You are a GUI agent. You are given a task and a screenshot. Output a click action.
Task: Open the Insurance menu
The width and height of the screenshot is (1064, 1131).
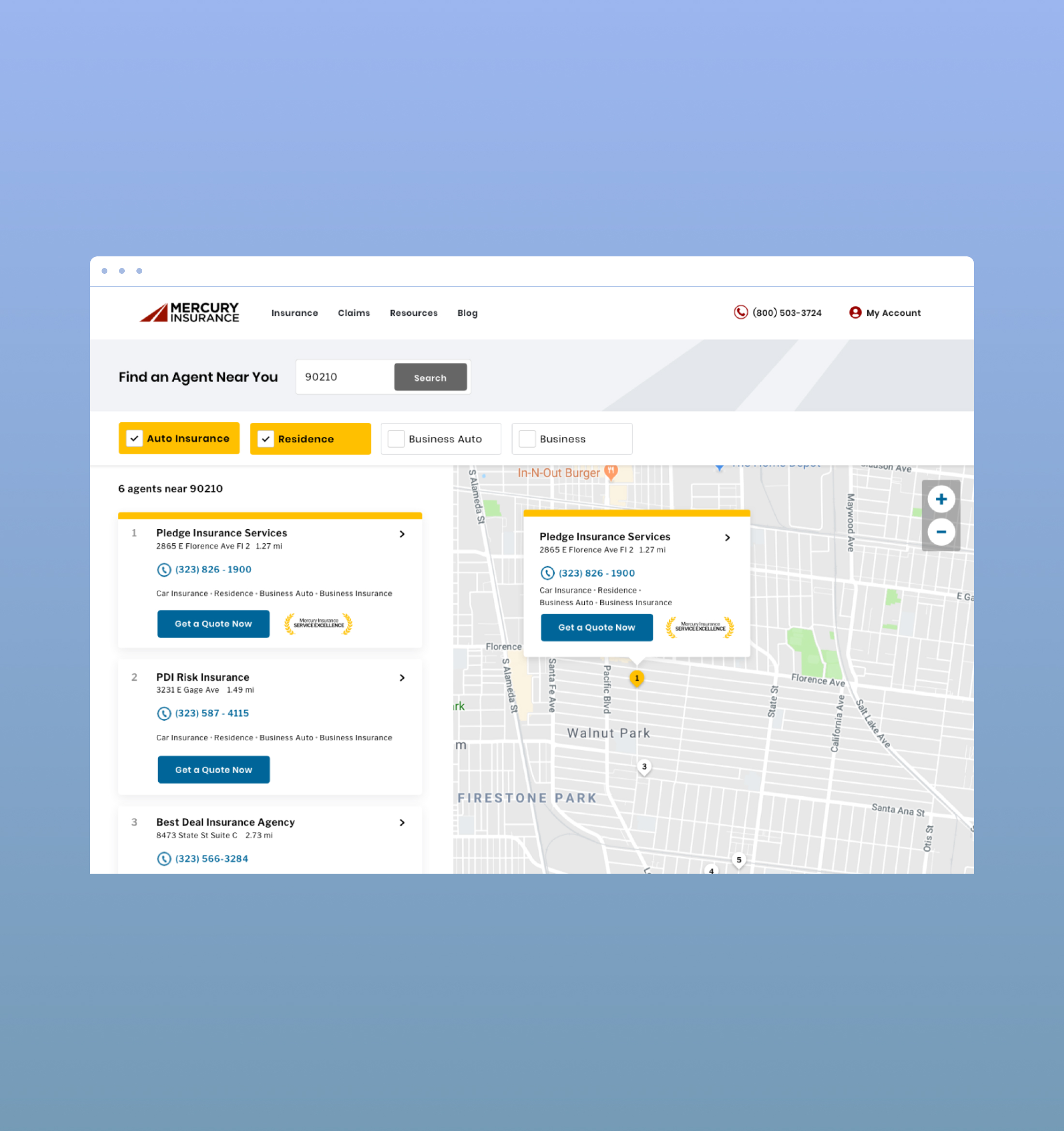tap(295, 313)
